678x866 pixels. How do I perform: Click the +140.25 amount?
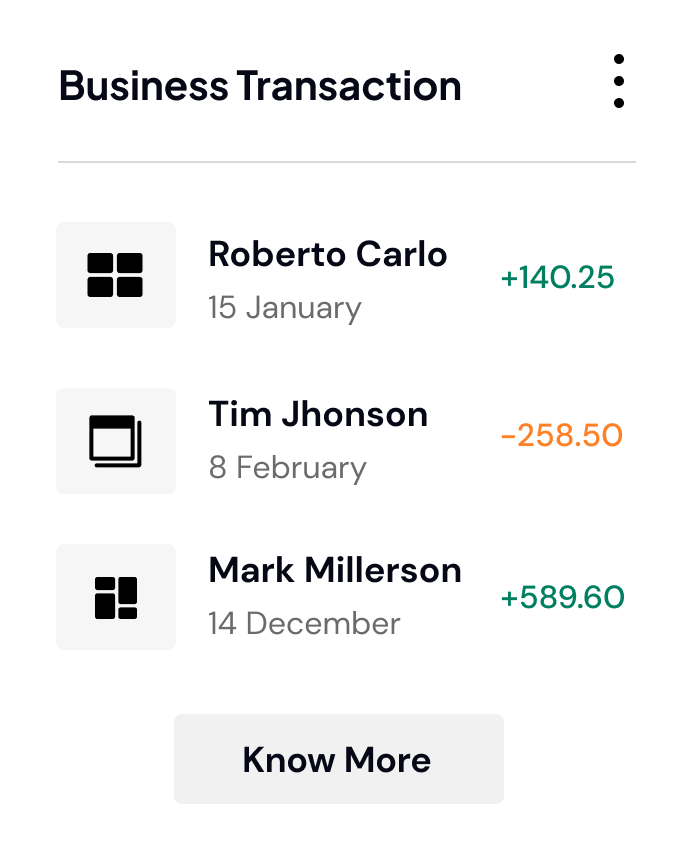click(x=557, y=279)
